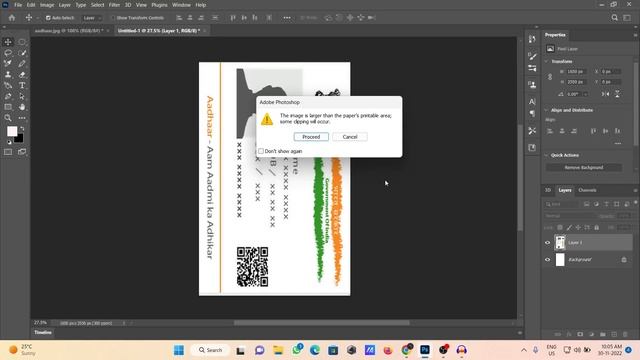Select the Path Selection arrow tool
Viewport: 640px width, 360px height.
22,96
